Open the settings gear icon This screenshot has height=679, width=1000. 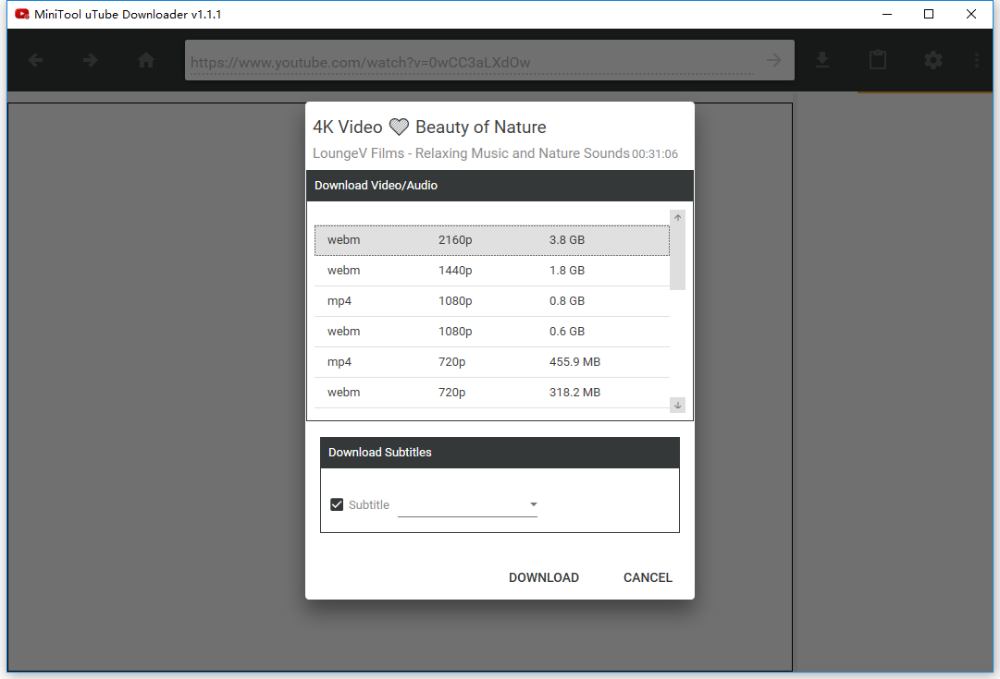pos(933,61)
